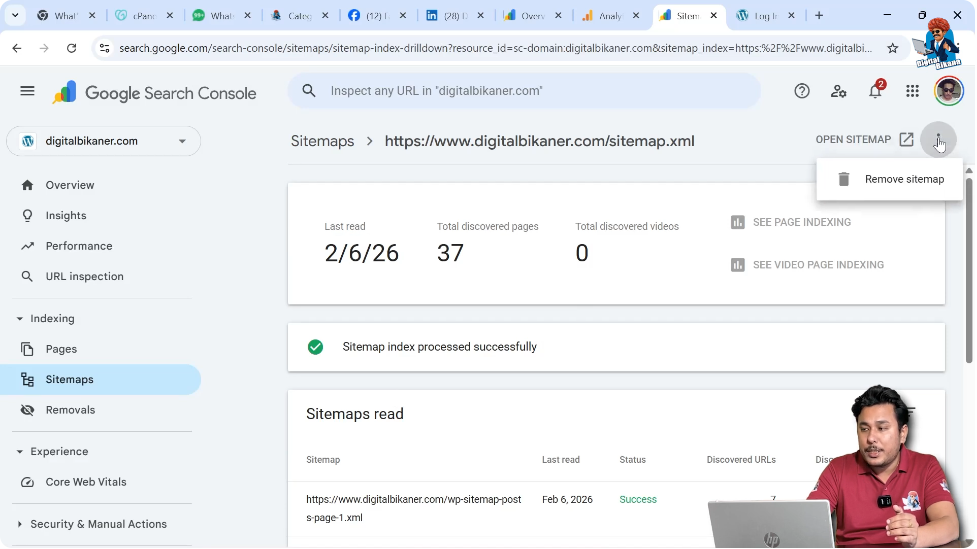The image size is (977, 549).
Task: Expand Security & Manual Actions section
Action: click(x=20, y=524)
